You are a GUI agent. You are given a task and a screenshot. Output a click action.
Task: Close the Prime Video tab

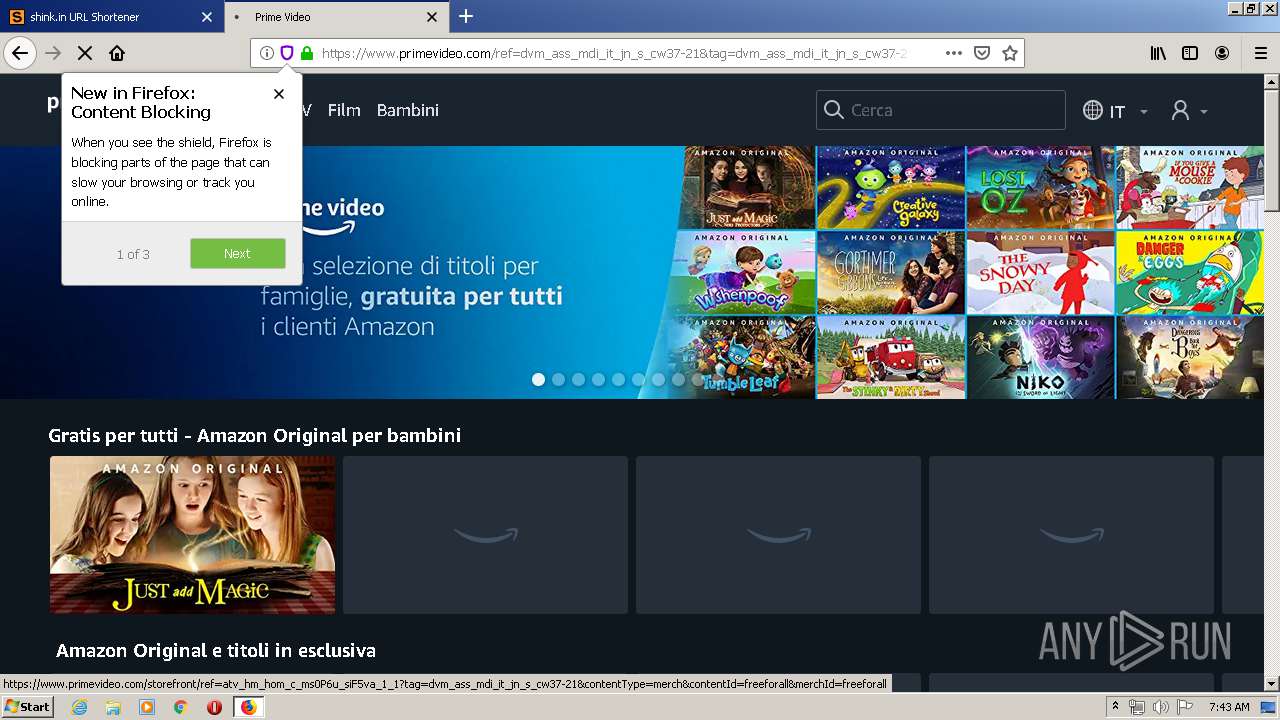click(x=432, y=17)
